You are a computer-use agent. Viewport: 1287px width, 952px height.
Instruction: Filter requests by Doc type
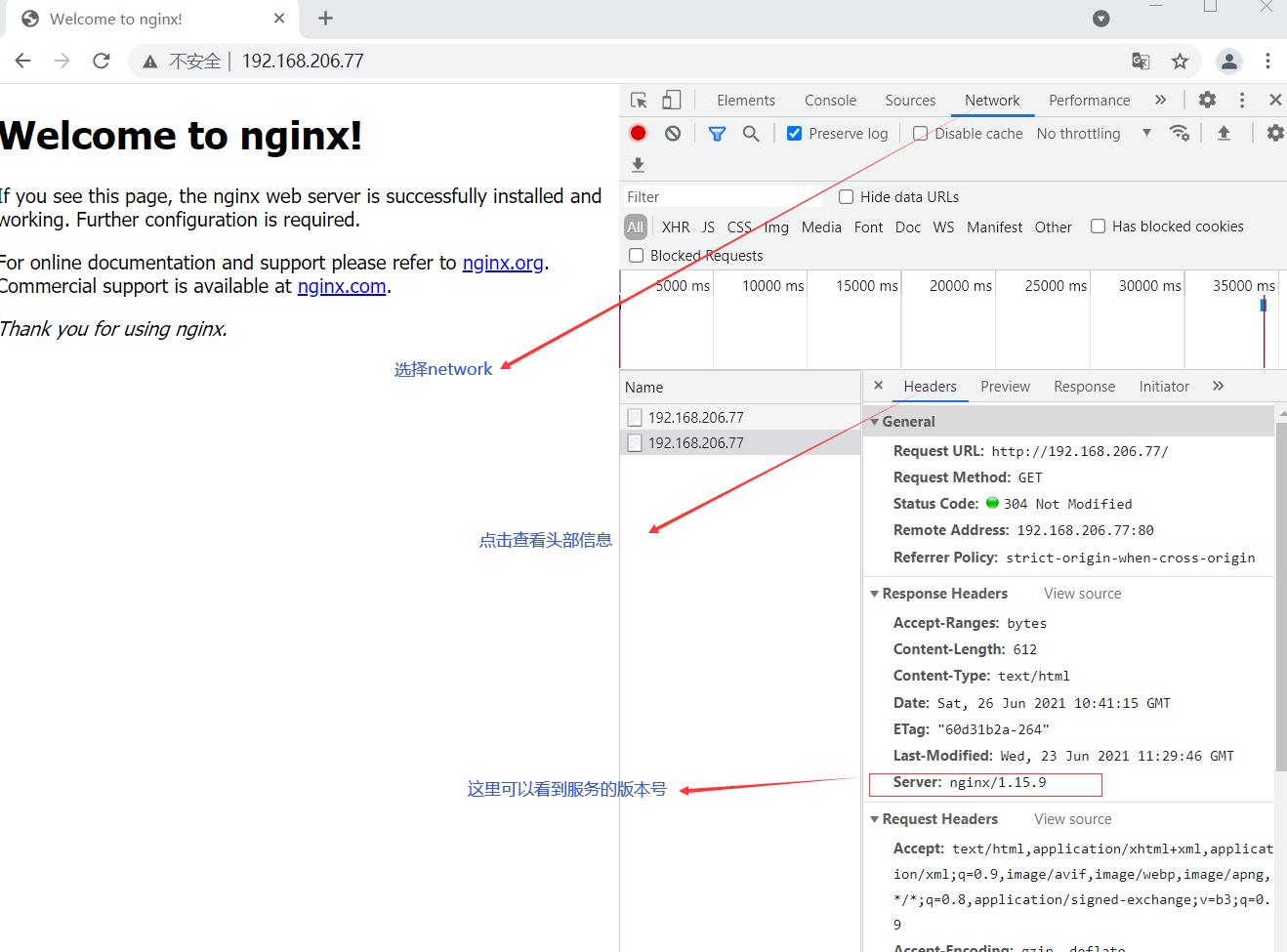coord(908,228)
